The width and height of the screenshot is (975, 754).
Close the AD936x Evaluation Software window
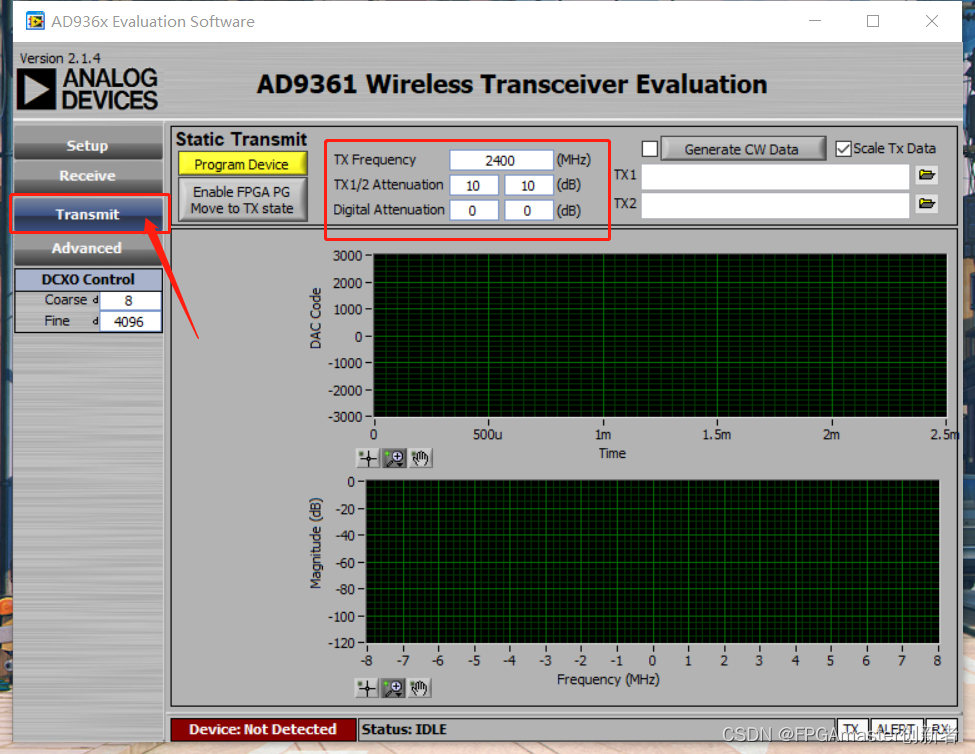coord(931,21)
